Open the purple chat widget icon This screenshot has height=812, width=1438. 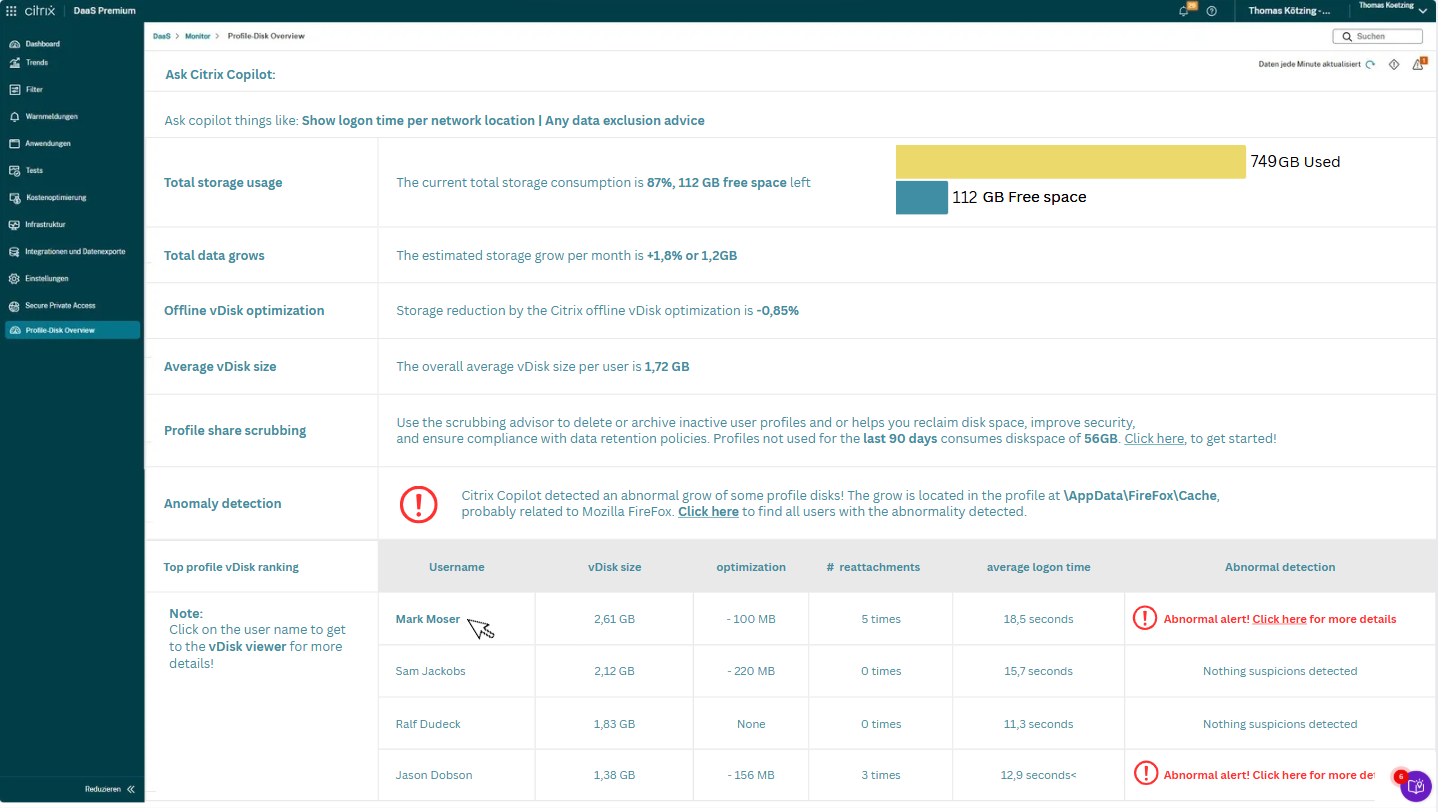click(1416, 786)
